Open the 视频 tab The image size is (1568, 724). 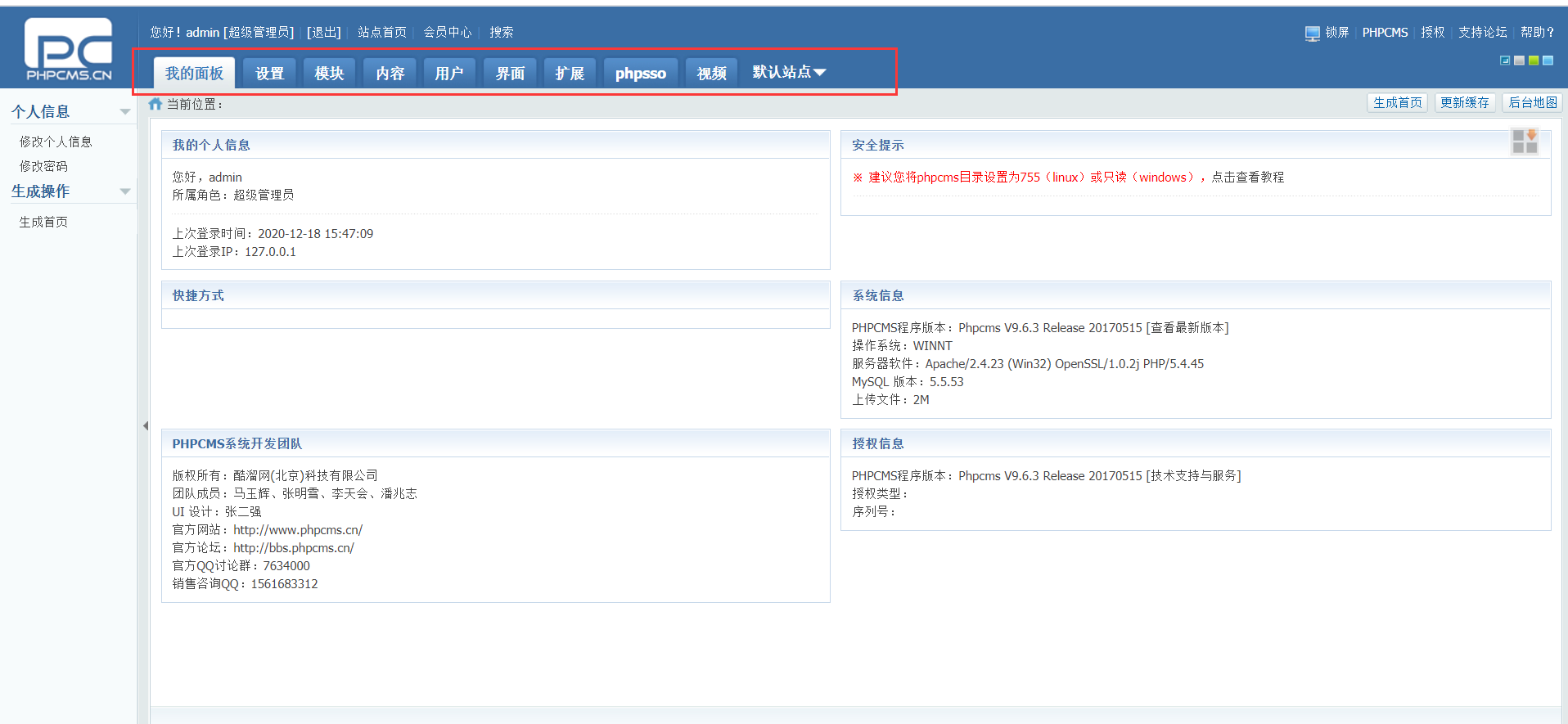click(x=711, y=73)
